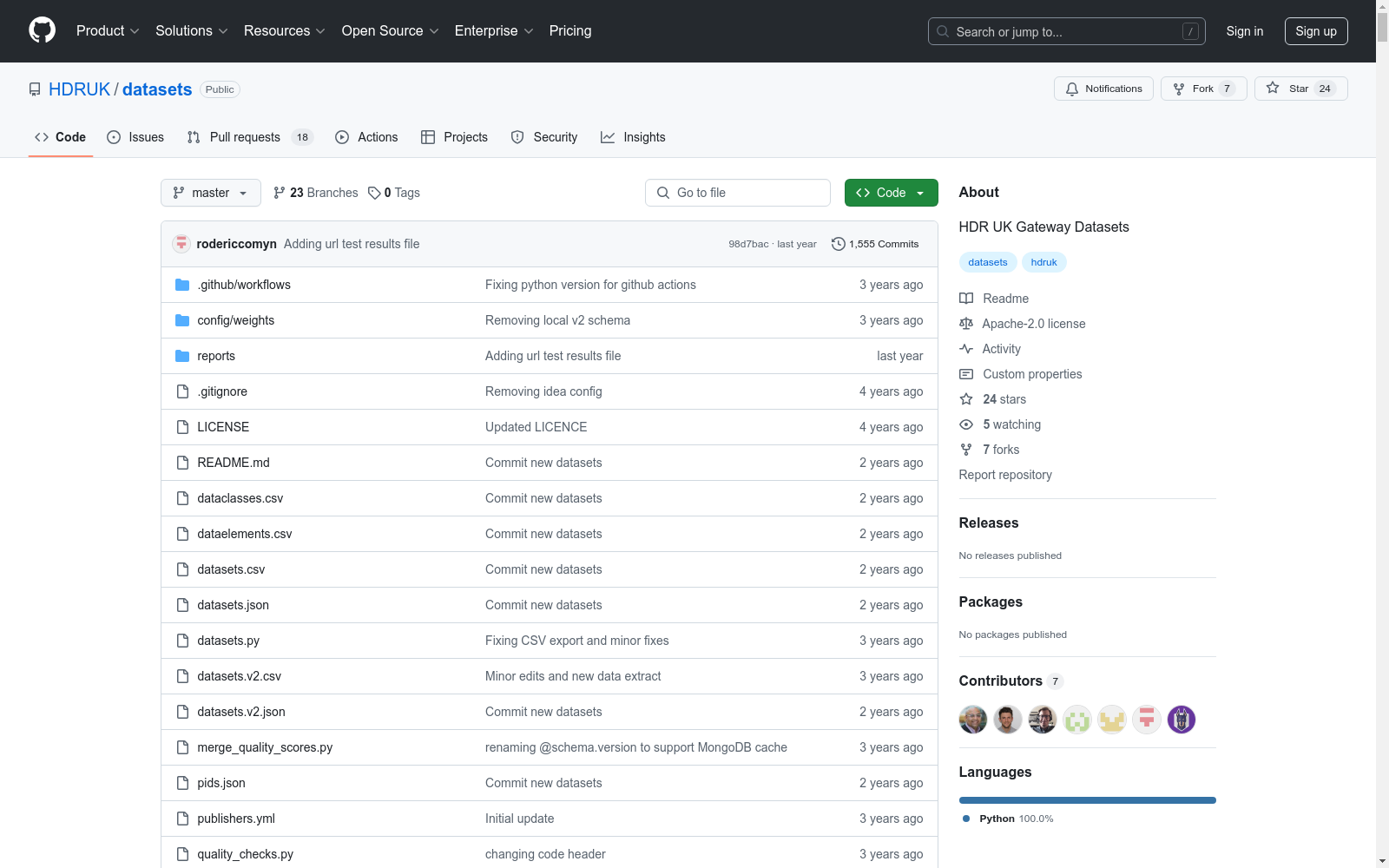Open the publishers.yml file
The image size is (1389, 868).
tap(236, 819)
